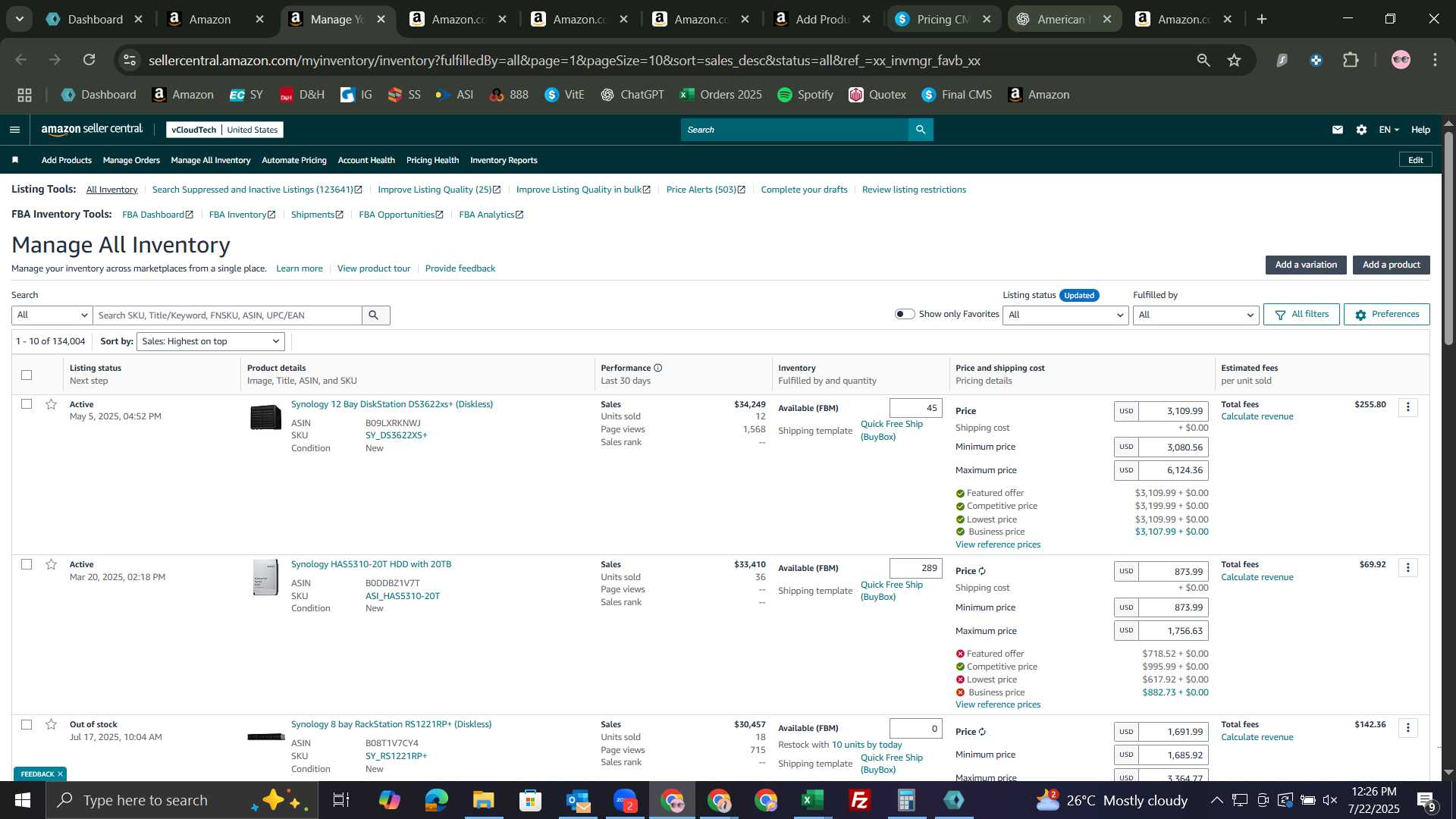Viewport: 1456px width, 819px height.
Task: Click the DS3622xs+ quantity field showing 45
Action: [x=915, y=408]
